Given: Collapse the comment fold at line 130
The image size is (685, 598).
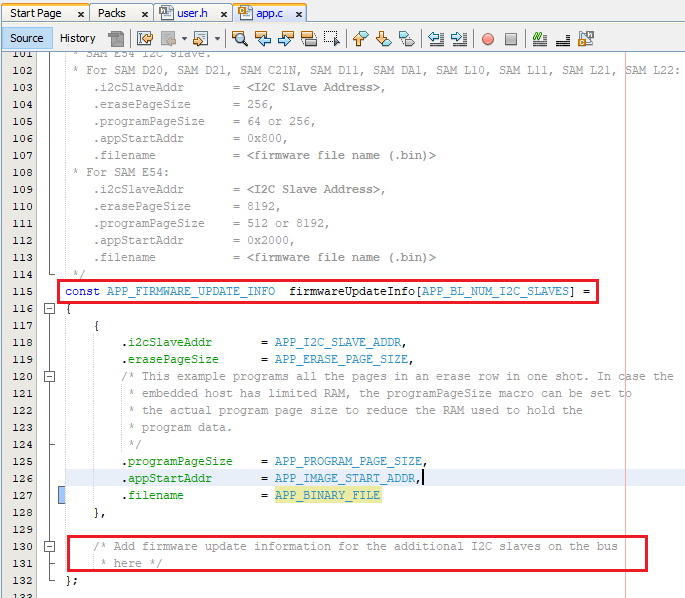Looking at the screenshot, I should click(50, 546).
